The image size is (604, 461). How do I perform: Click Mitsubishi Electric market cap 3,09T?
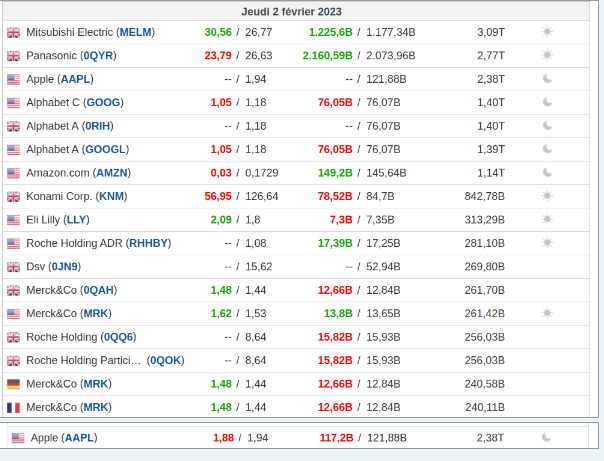point(491,32)
